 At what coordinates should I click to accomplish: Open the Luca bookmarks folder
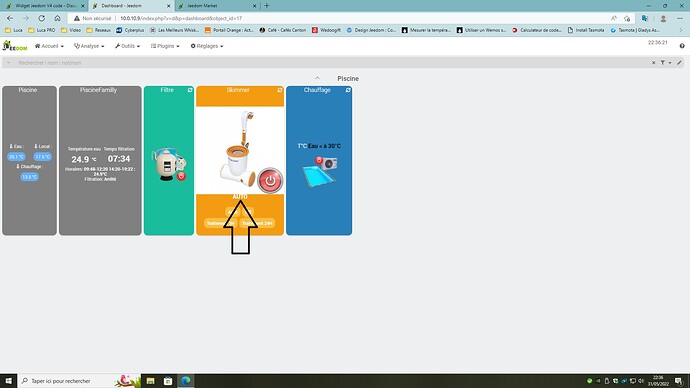tap(14, 30)
